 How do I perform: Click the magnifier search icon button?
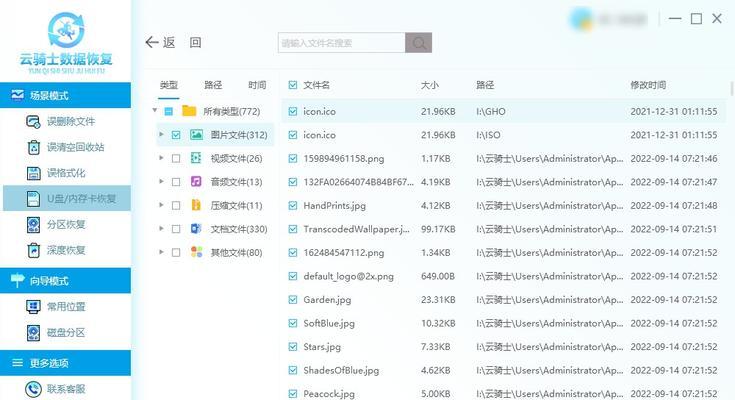point(419,43)
